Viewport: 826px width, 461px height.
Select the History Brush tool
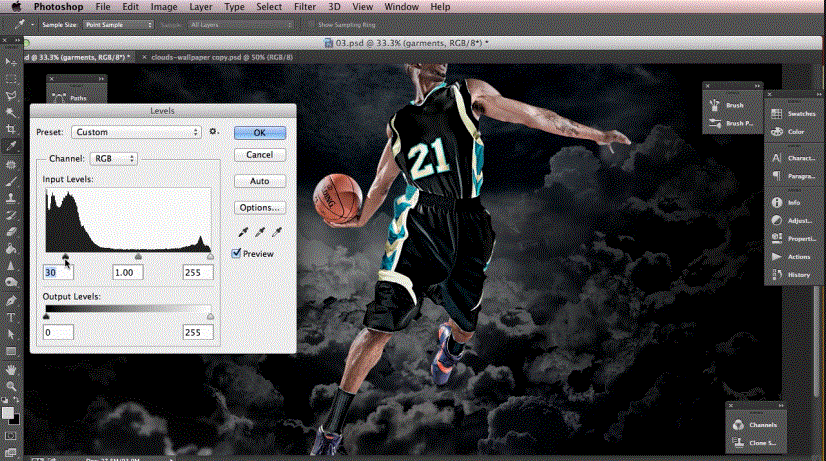[11, 215]
